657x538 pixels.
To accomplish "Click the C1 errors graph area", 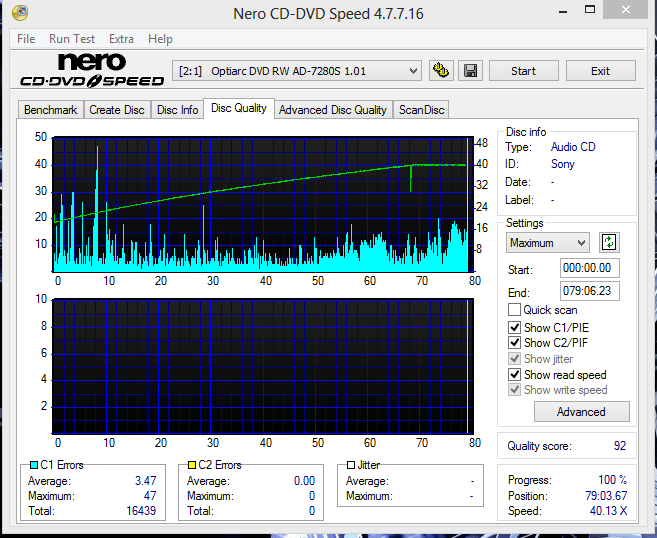I will [x=263, y=204].
